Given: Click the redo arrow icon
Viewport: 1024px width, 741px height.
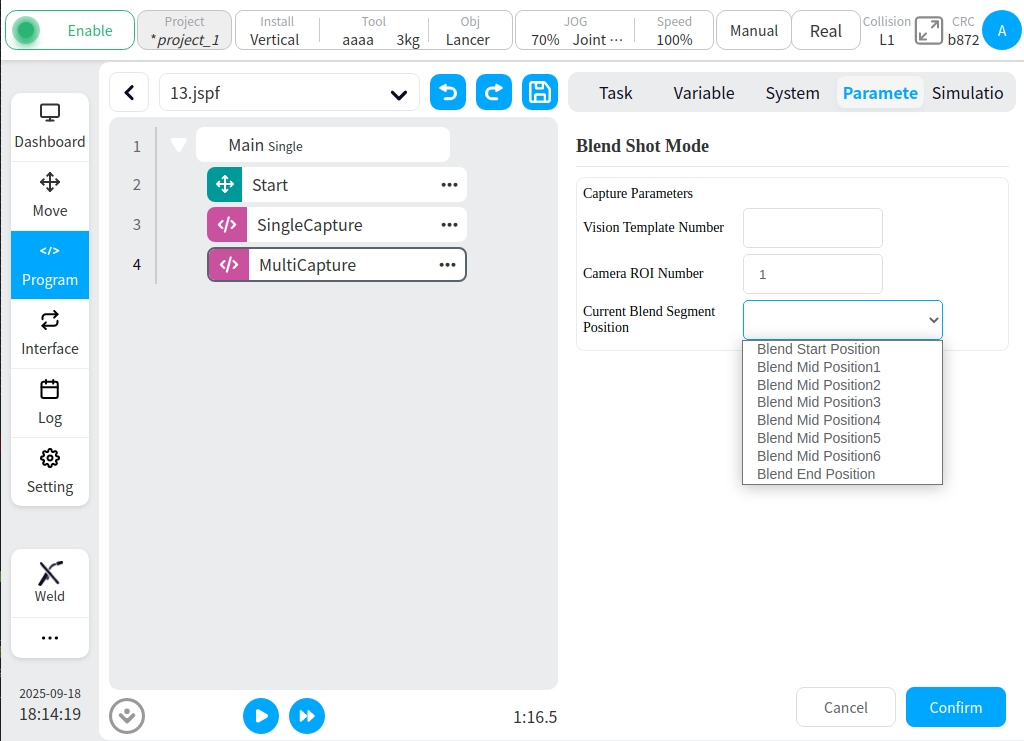Looking at the screenshot, I should point(494,93).
